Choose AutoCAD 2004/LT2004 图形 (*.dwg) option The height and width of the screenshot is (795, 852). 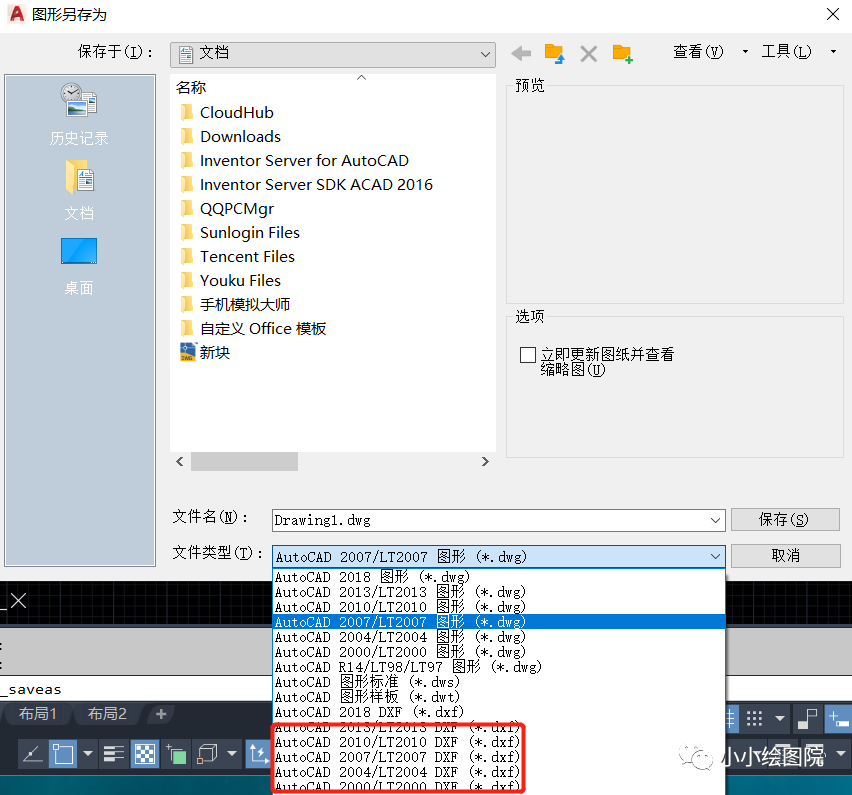tap(498, 637)
